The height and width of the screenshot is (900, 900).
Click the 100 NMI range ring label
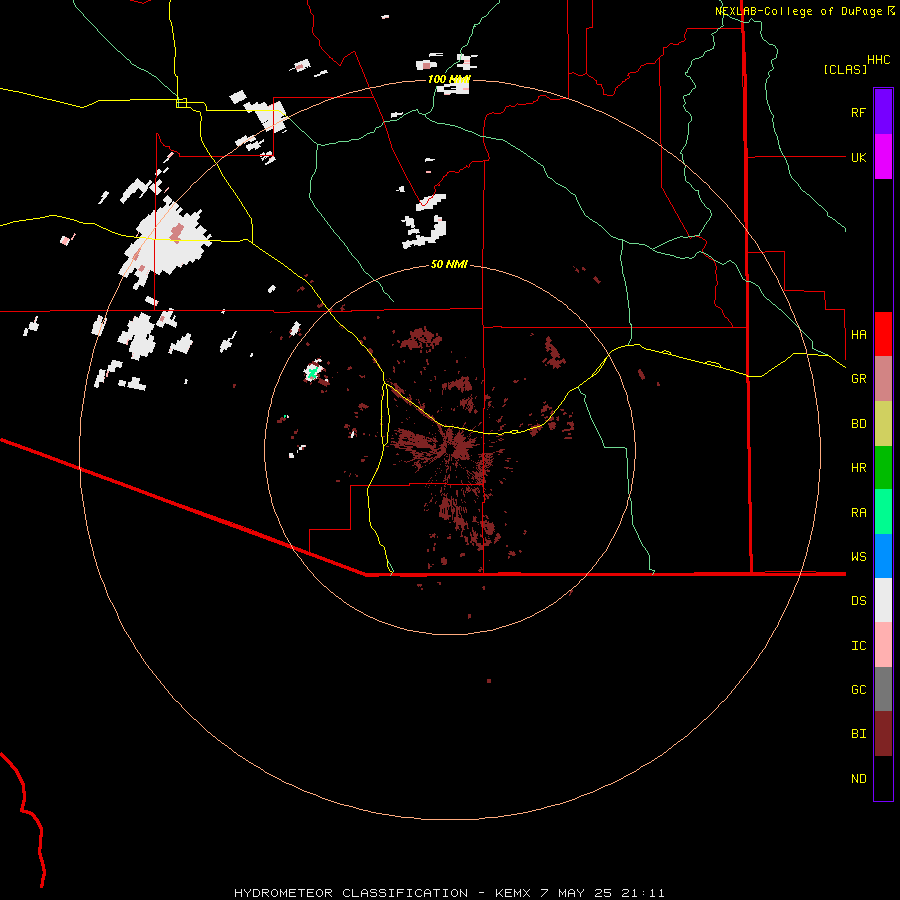449,79
